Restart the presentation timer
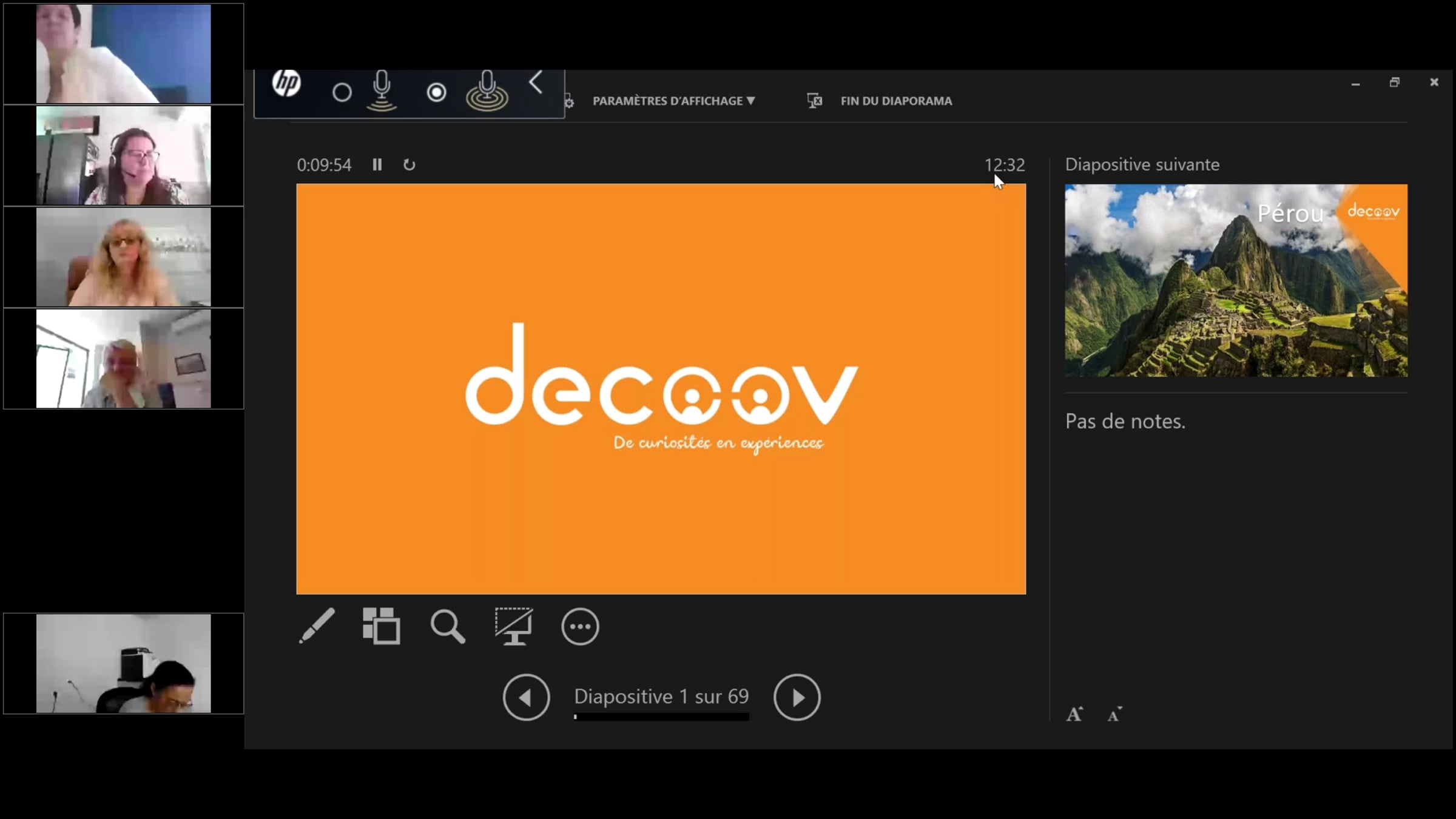Image resolution: width=1456 pixels, height=819 pixels. coord(409,164)
